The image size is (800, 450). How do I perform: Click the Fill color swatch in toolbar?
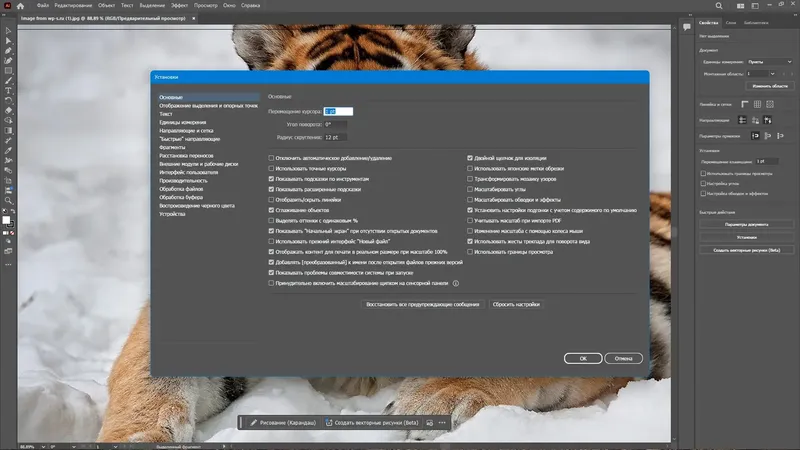6,220
